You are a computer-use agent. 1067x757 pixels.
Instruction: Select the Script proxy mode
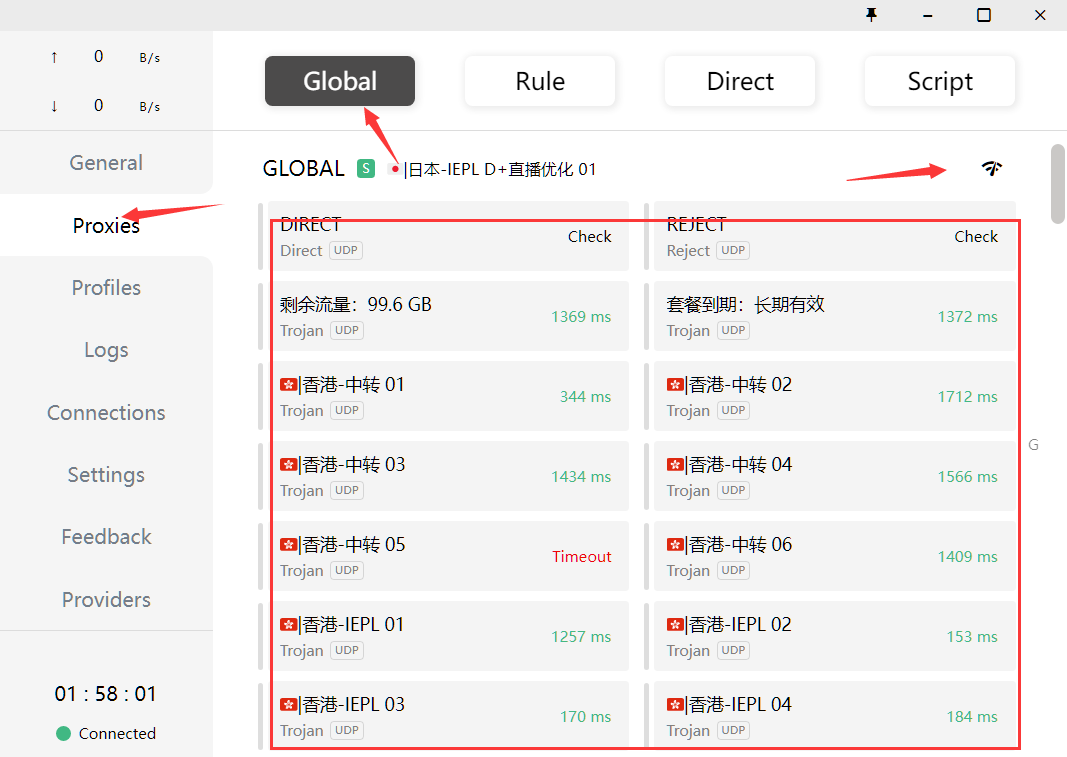click(940, 81)
